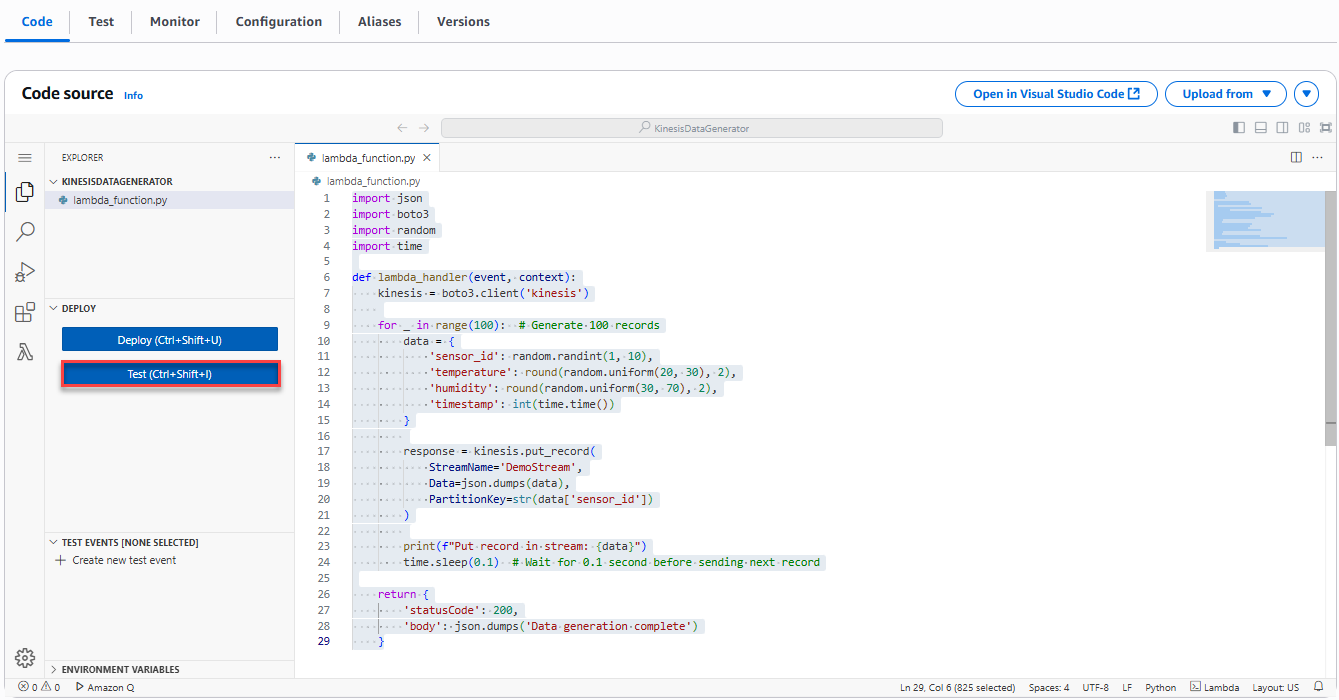Toggle the bottom panel layout icon
1339x700 pixels.
tap(1260, 128)
